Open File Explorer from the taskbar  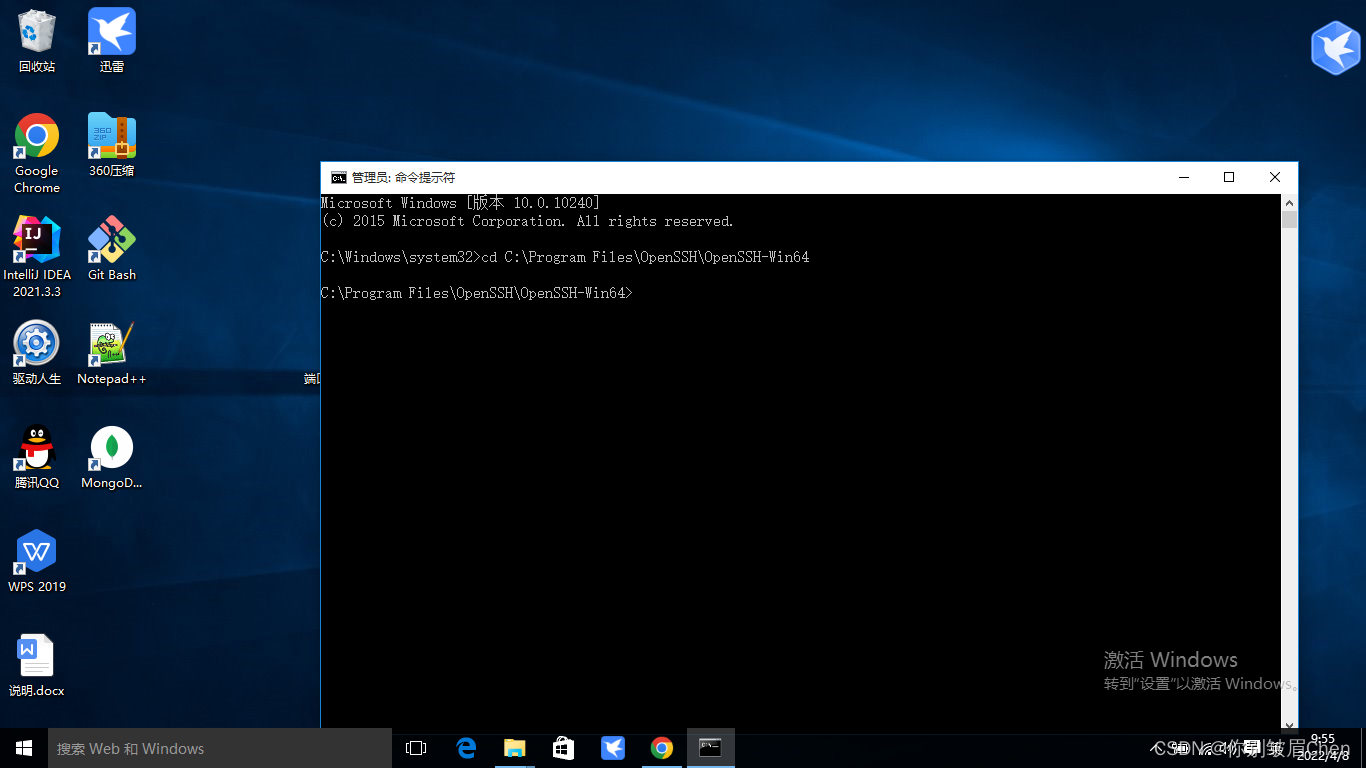[515, 748]
